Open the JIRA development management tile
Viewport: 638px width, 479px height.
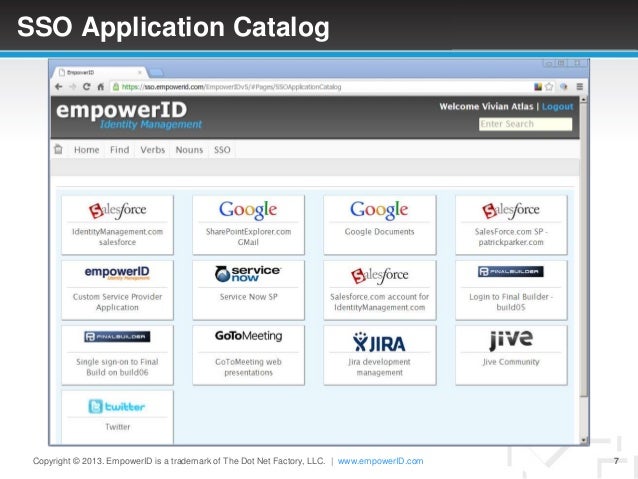pyautogui.click(x=380, y=355)
